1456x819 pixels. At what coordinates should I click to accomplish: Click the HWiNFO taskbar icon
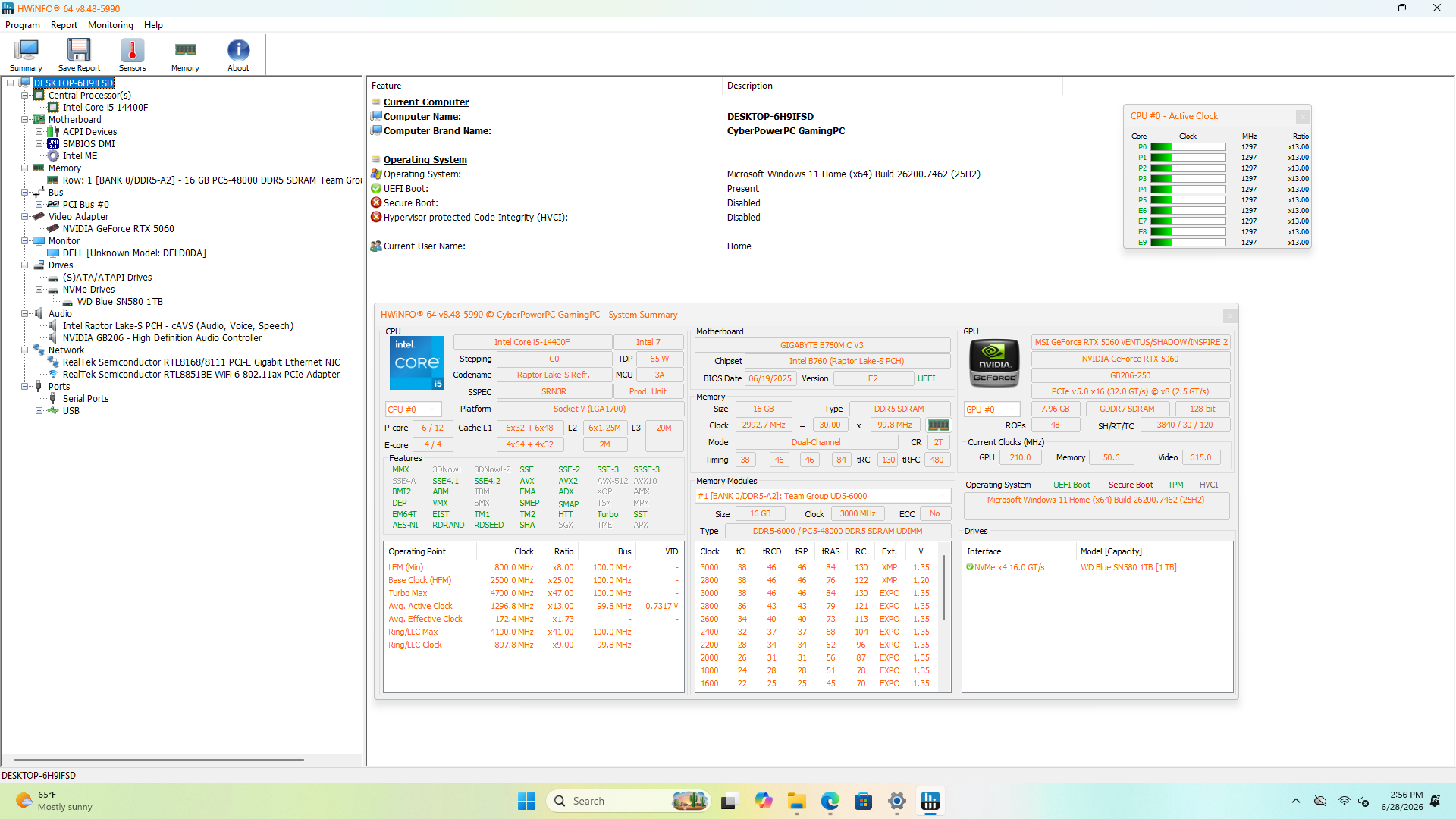pos(930,801)
